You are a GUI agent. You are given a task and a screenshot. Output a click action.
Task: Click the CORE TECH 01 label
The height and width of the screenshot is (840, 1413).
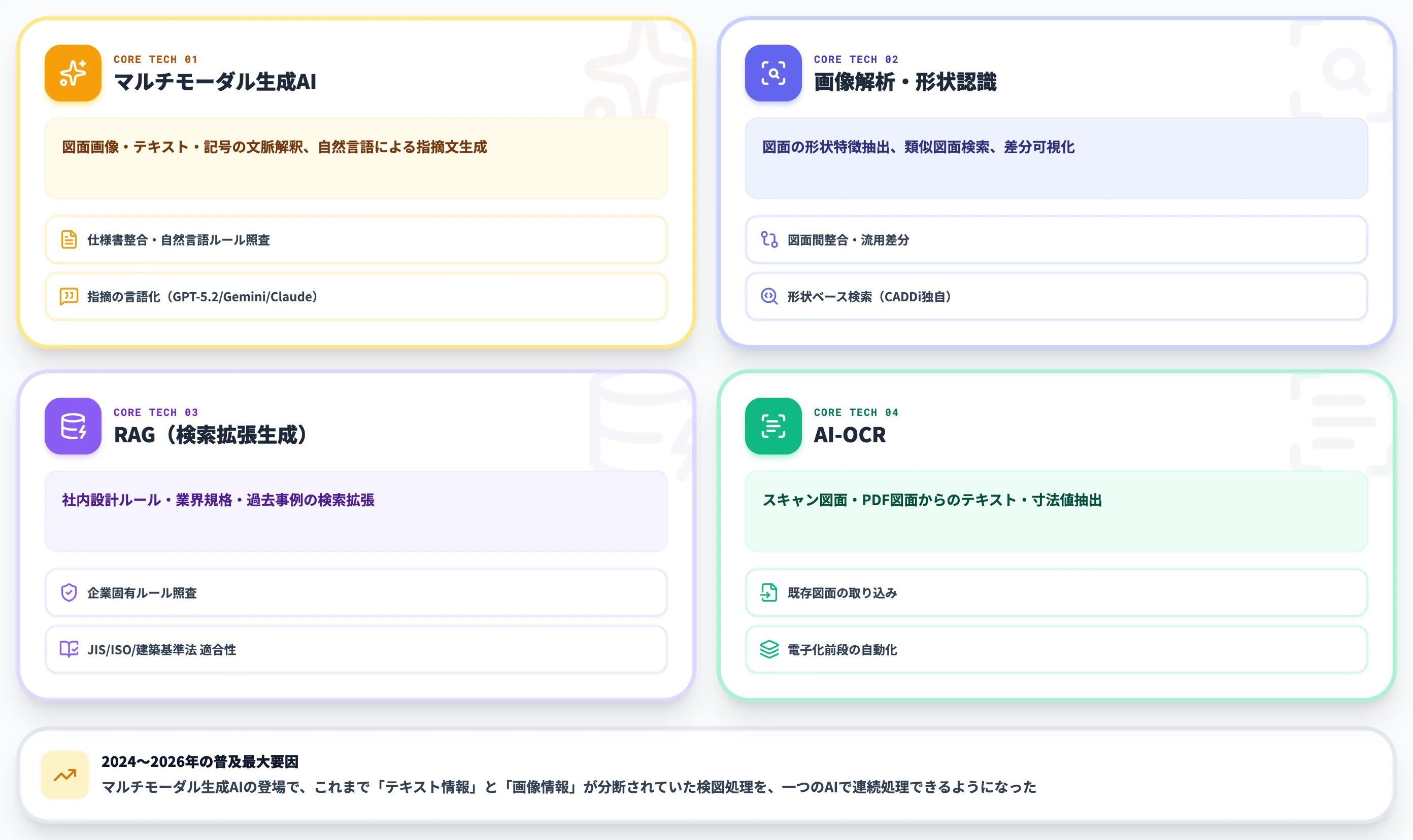[156, 59]
